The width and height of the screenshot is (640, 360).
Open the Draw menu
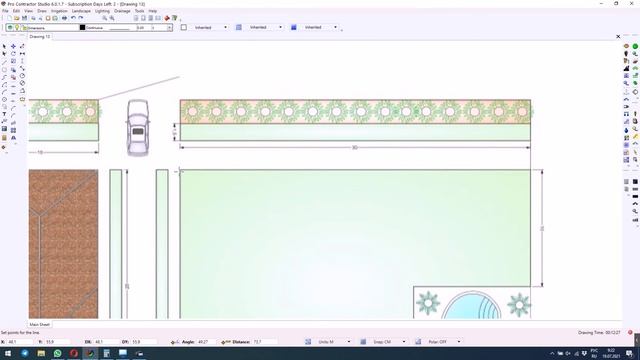pyautogui.click(x=42, y=11)
